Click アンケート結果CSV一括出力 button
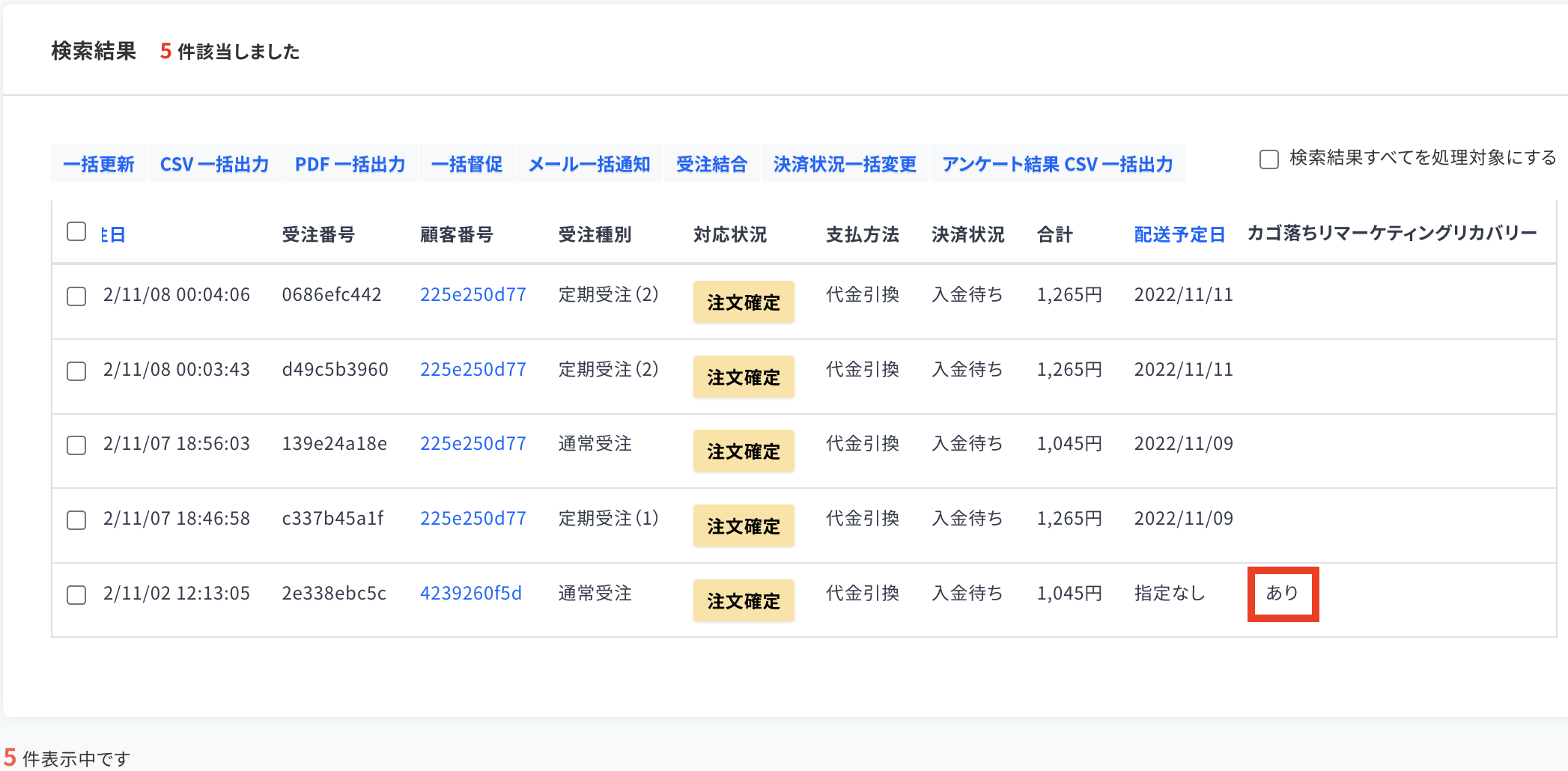 click(x=1057, y=164)
